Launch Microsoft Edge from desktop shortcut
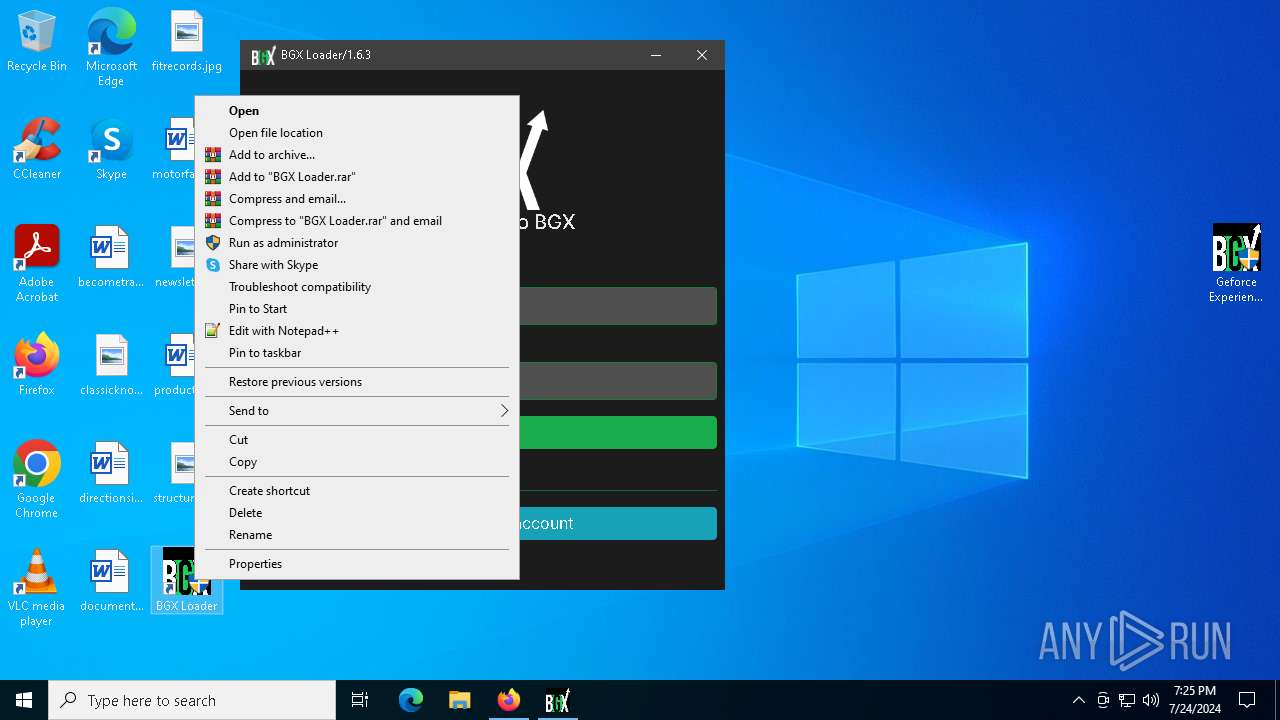1280x720 pixels. pos(111,48)
